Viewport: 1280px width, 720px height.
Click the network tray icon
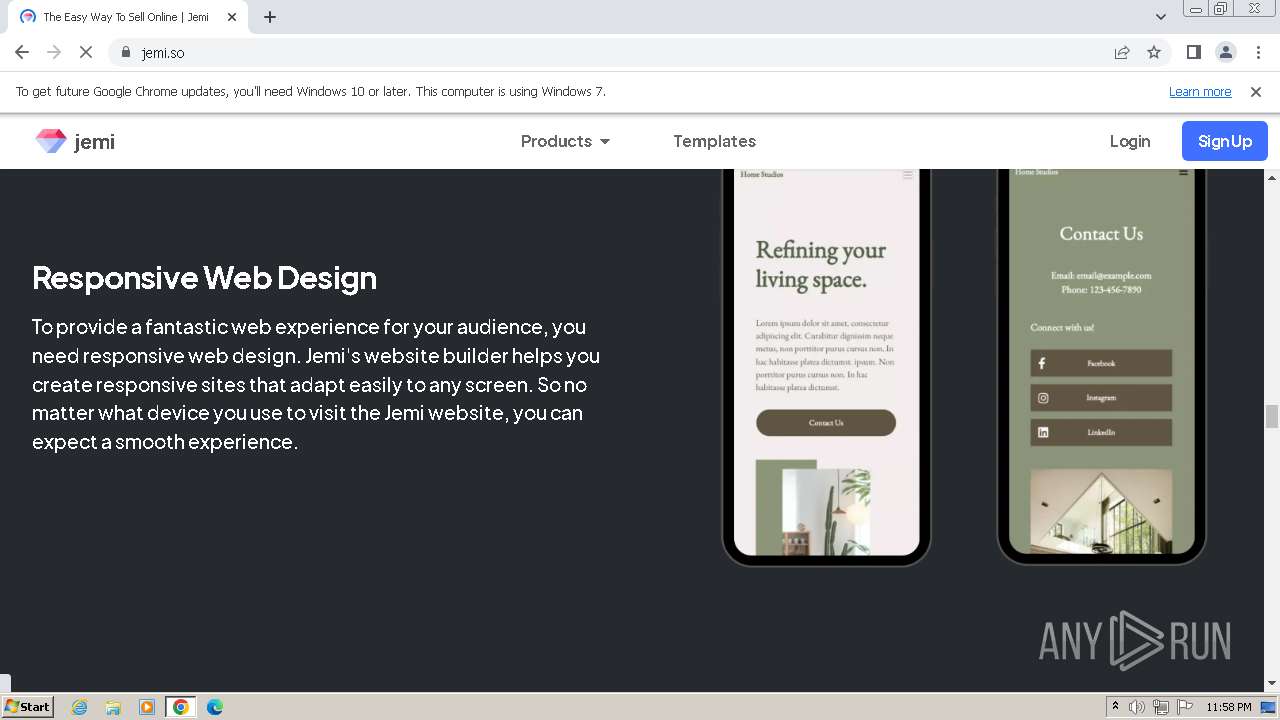click(1161, 707)
